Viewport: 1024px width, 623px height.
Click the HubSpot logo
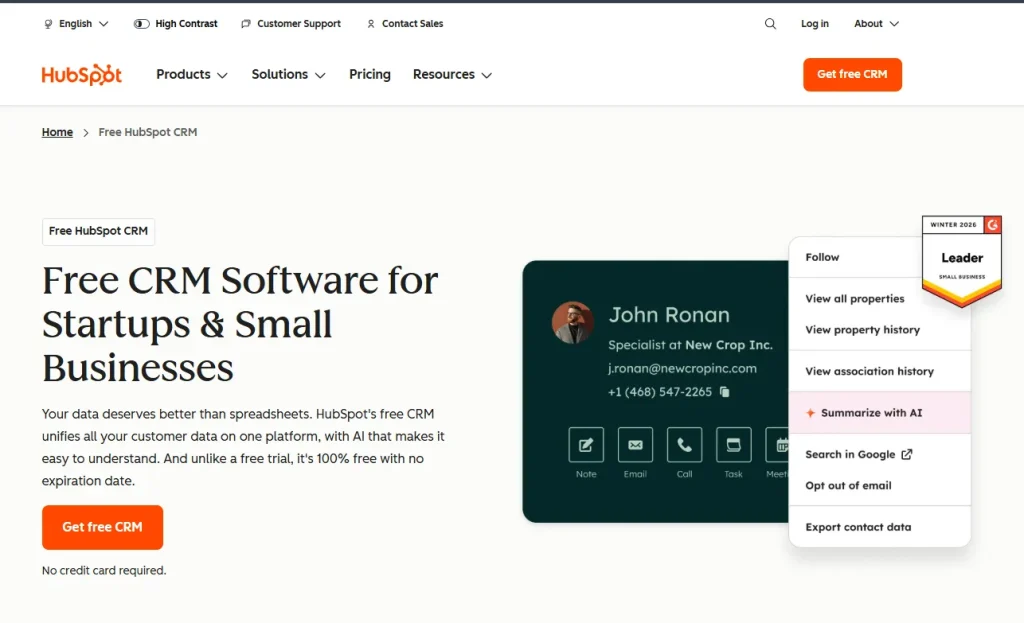coord(82,75)
